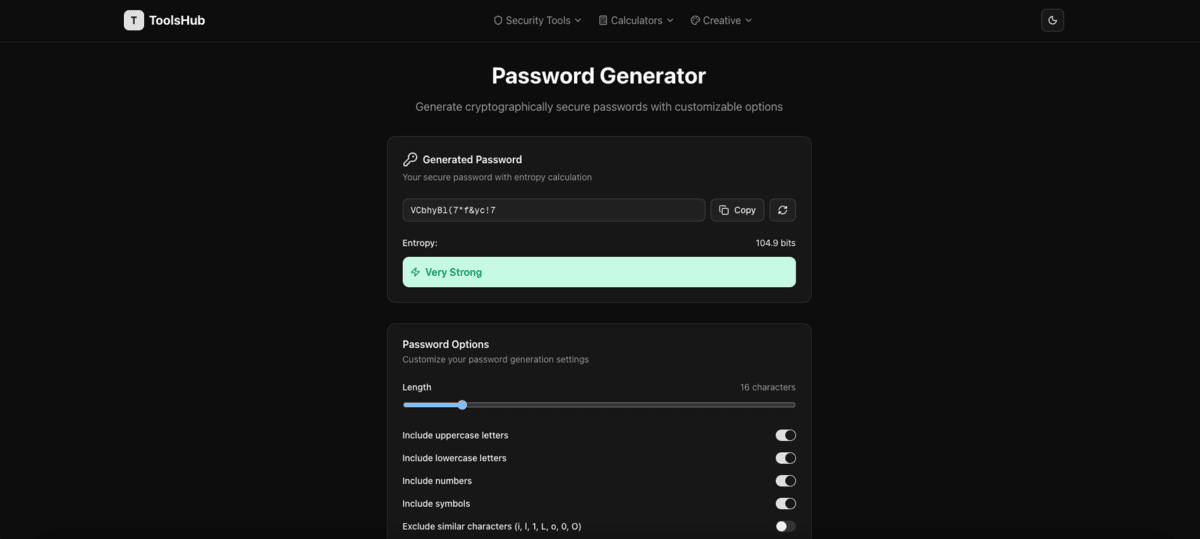Click the 16 characters length value
Viewport: 1200px width, 539px height.
click(x=768, y=387)
